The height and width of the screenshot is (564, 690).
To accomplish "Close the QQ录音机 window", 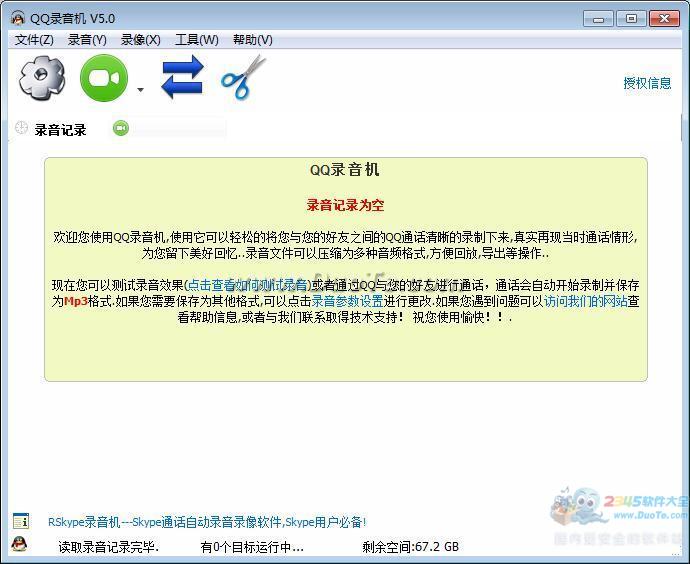I will click(x=664, y=19).
